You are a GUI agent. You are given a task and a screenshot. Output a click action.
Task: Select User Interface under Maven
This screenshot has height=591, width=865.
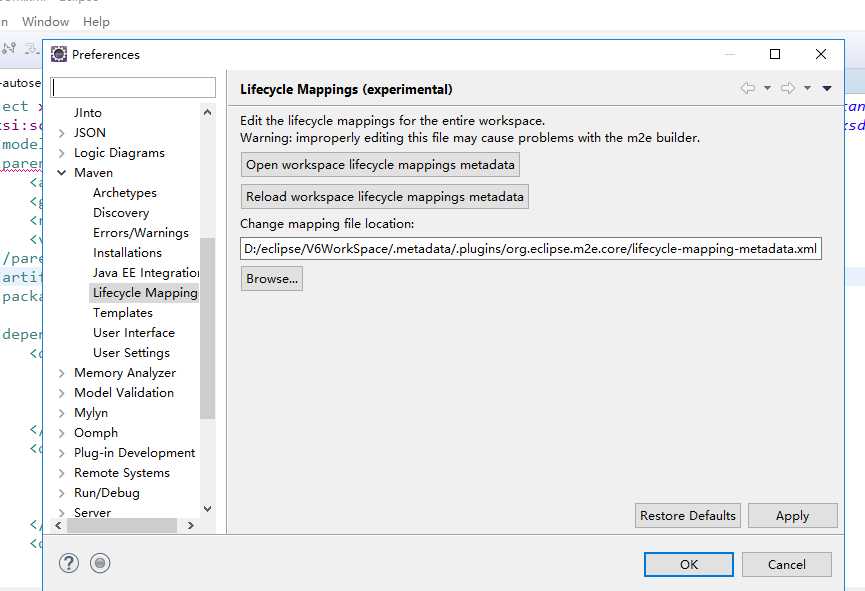(134, 333)
